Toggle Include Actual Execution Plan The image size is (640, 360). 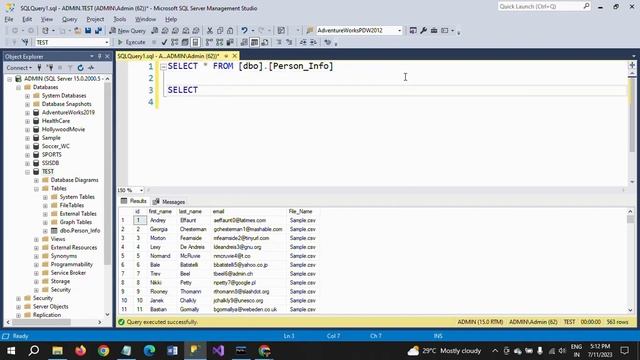(x=209, y=42)
